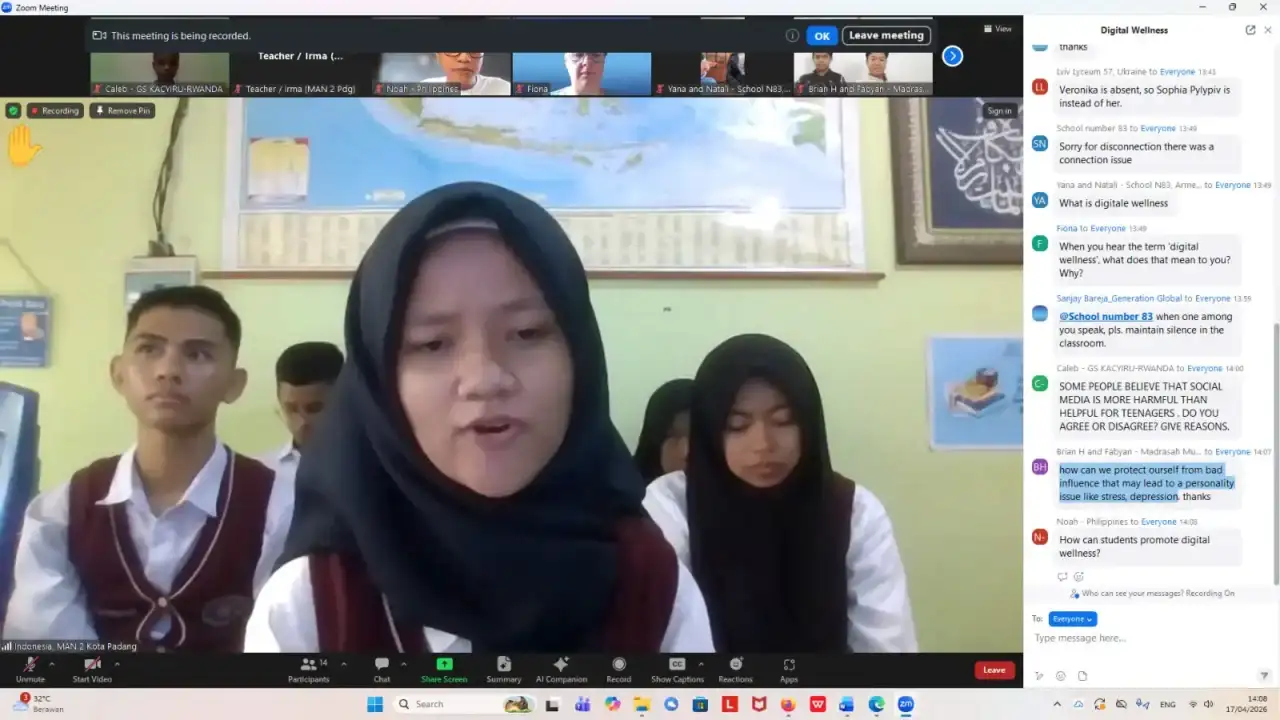
Task: Start sharing with the Share Screen icon
Action: [443, 669]
